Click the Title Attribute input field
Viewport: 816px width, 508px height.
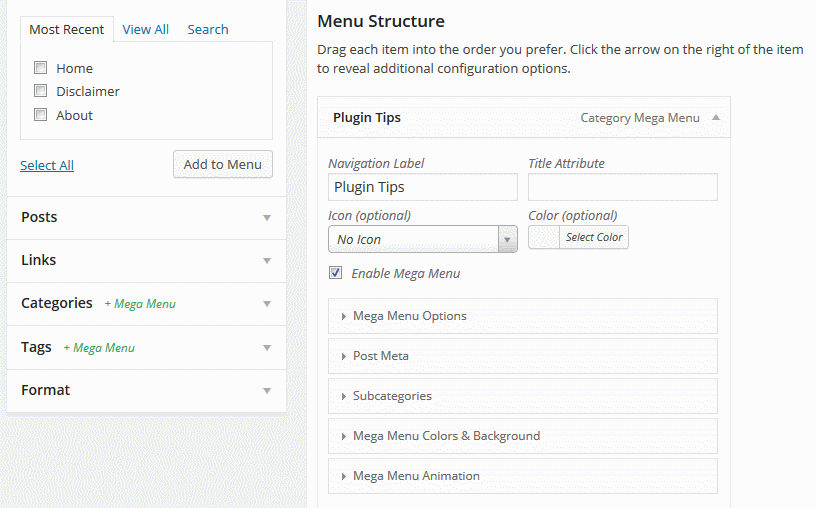point(623,187)
